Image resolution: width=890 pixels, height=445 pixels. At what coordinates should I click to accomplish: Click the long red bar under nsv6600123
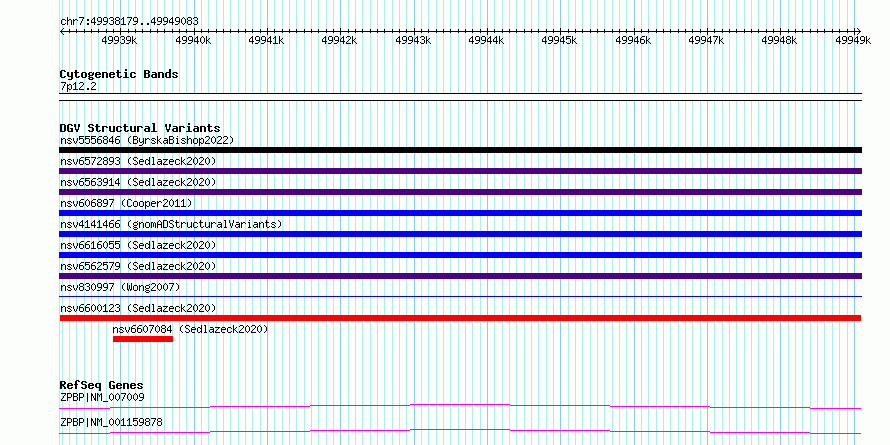[x=460, y=318]
